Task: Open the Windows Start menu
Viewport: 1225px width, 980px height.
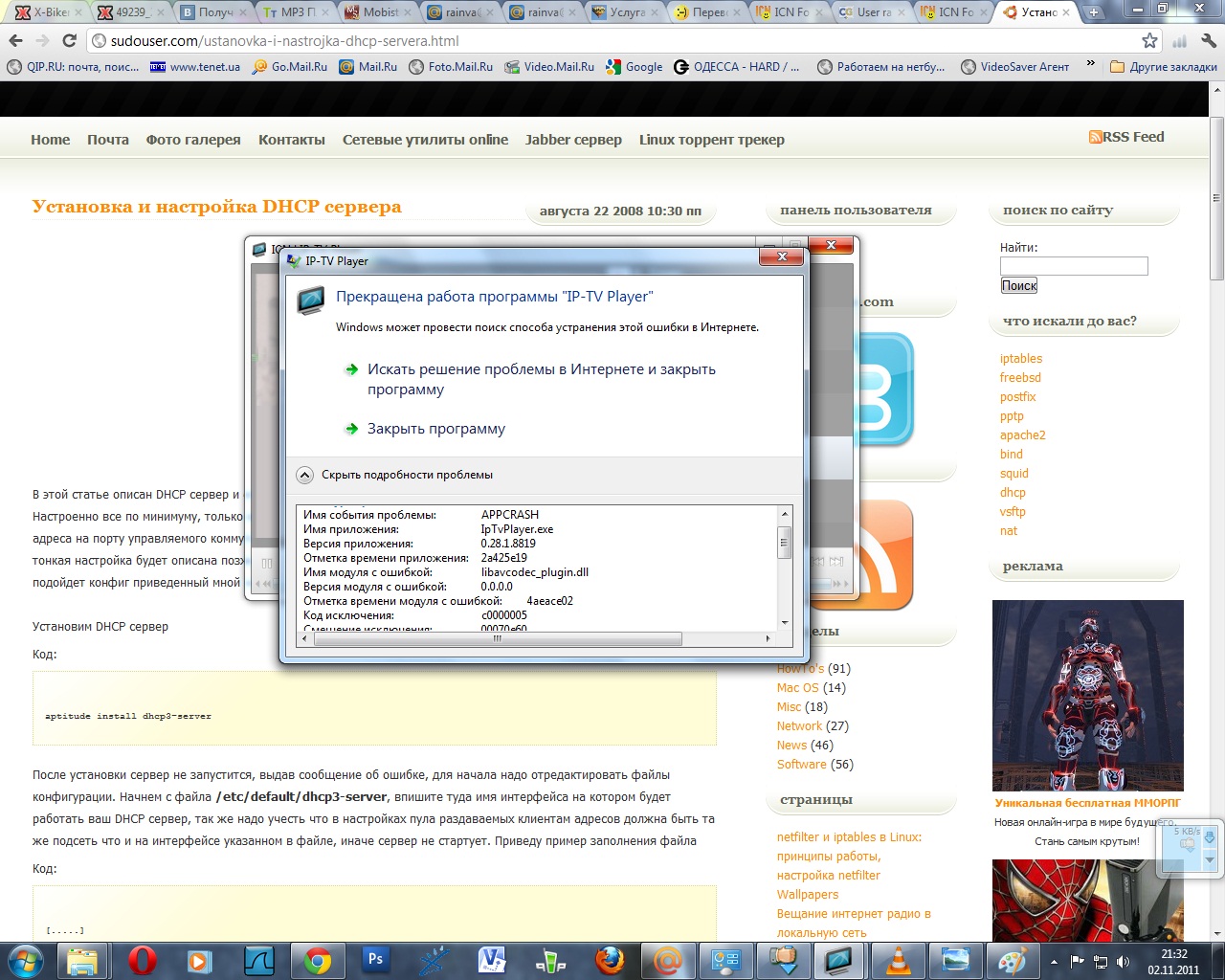Action: point(26,960)
